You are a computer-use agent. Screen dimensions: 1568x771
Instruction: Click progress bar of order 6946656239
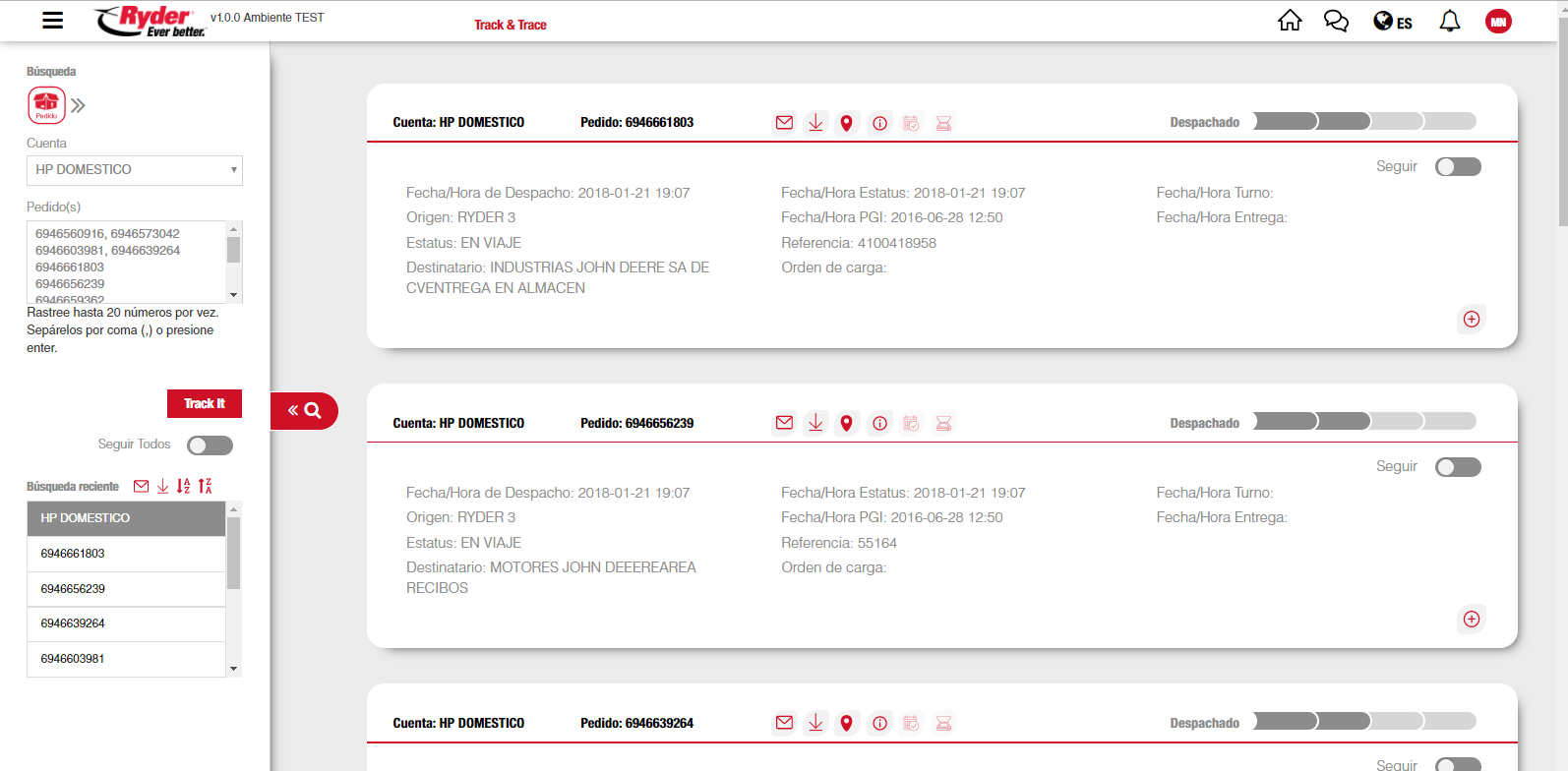pyautogui.click(x=1364, y=421)
